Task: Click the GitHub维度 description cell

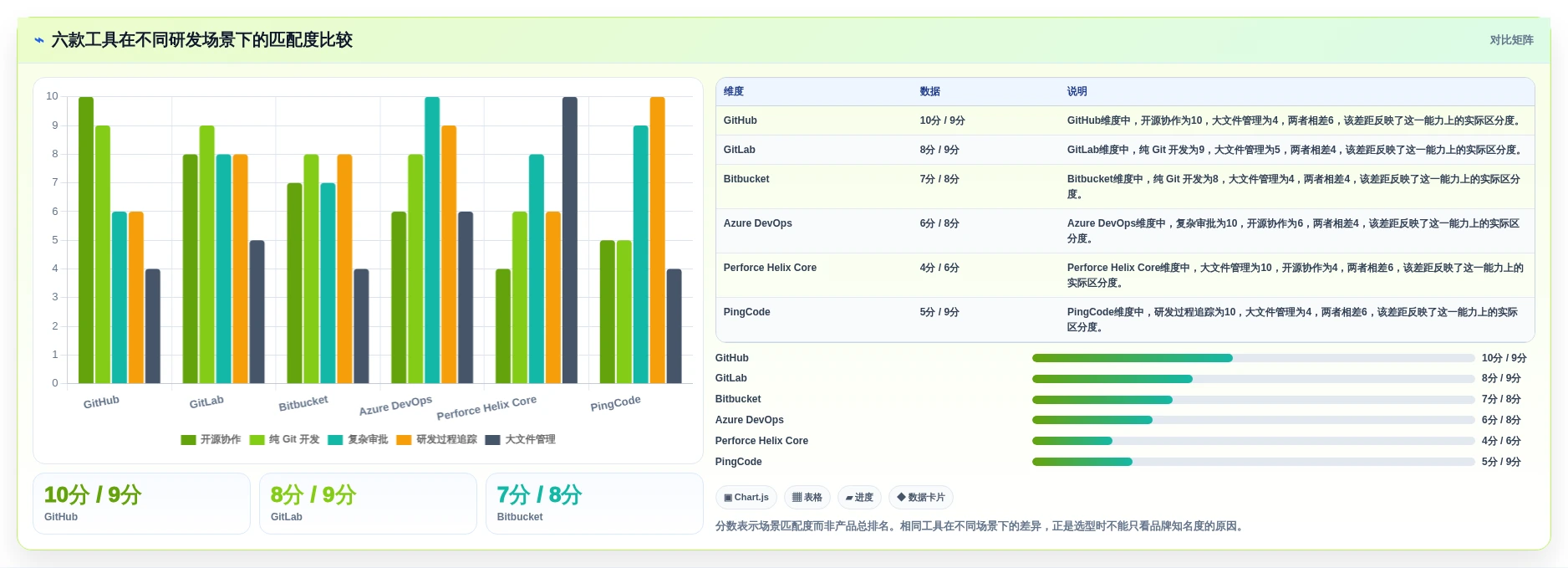Action: 1296,120
